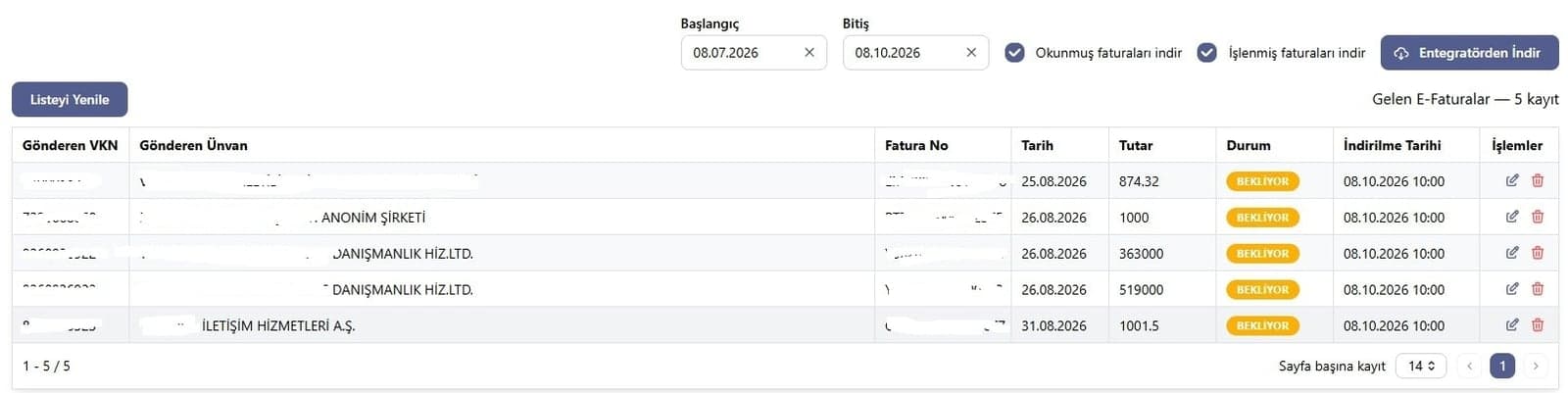Select page 1 in pagination
Viewport: 1568px width, 393px height.
[1502, 366]
